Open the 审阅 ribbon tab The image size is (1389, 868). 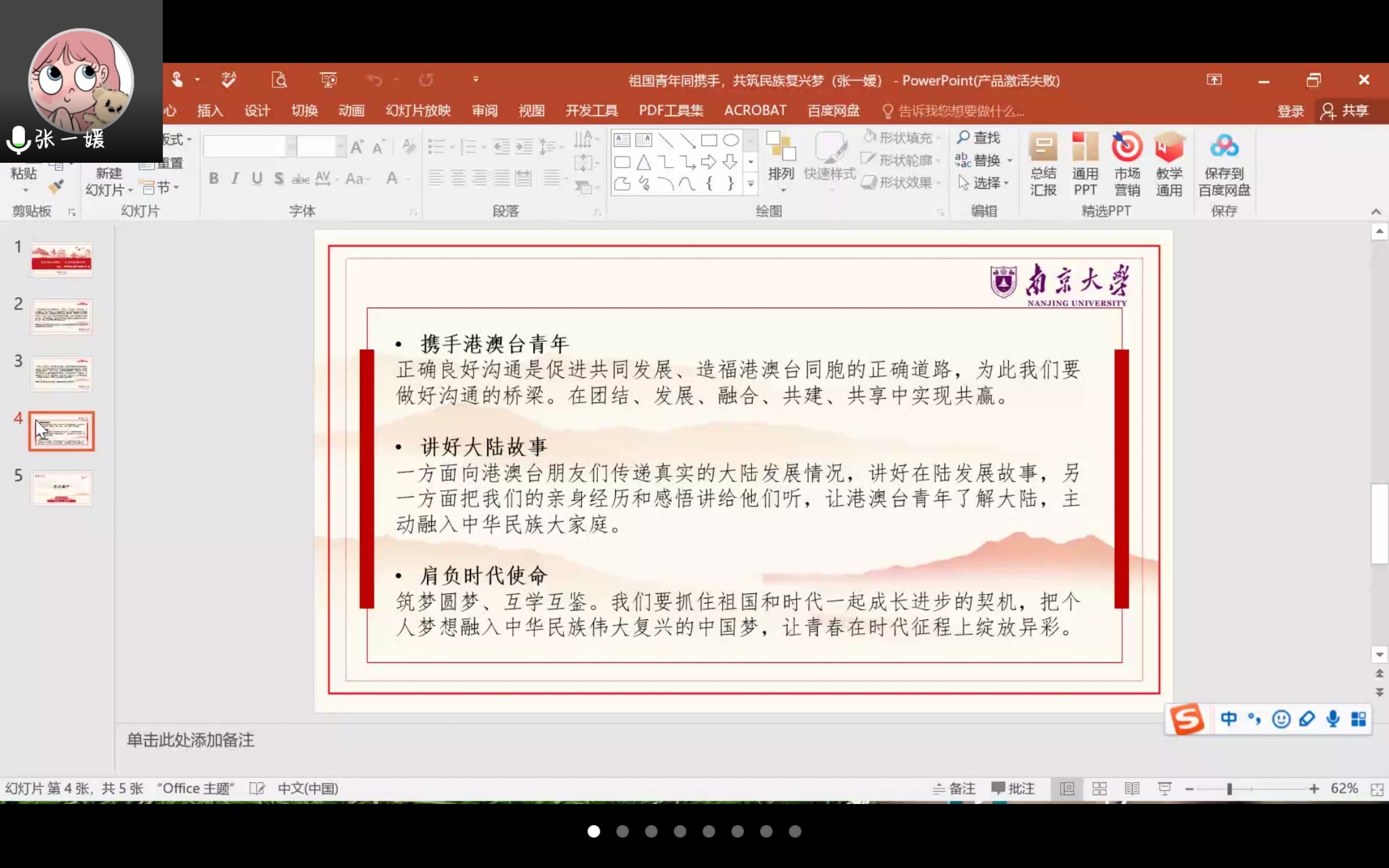484,111
